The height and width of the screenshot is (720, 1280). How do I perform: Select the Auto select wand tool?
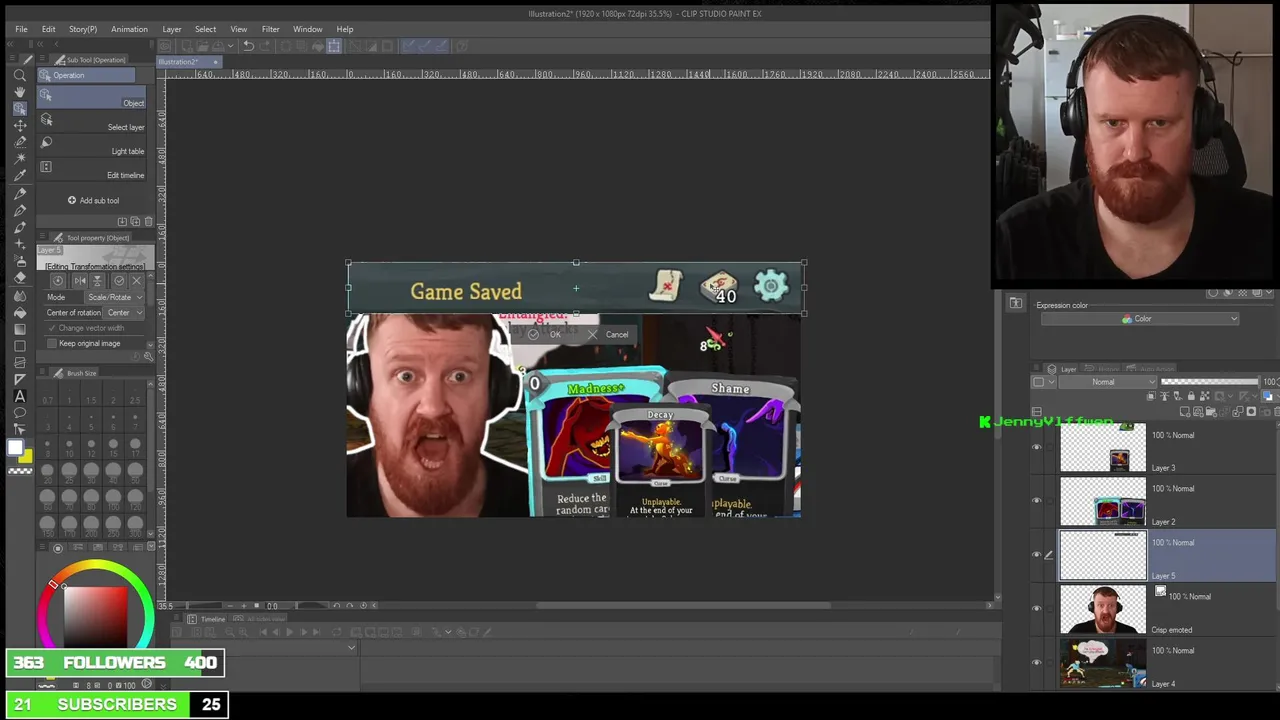coord(19,160)
